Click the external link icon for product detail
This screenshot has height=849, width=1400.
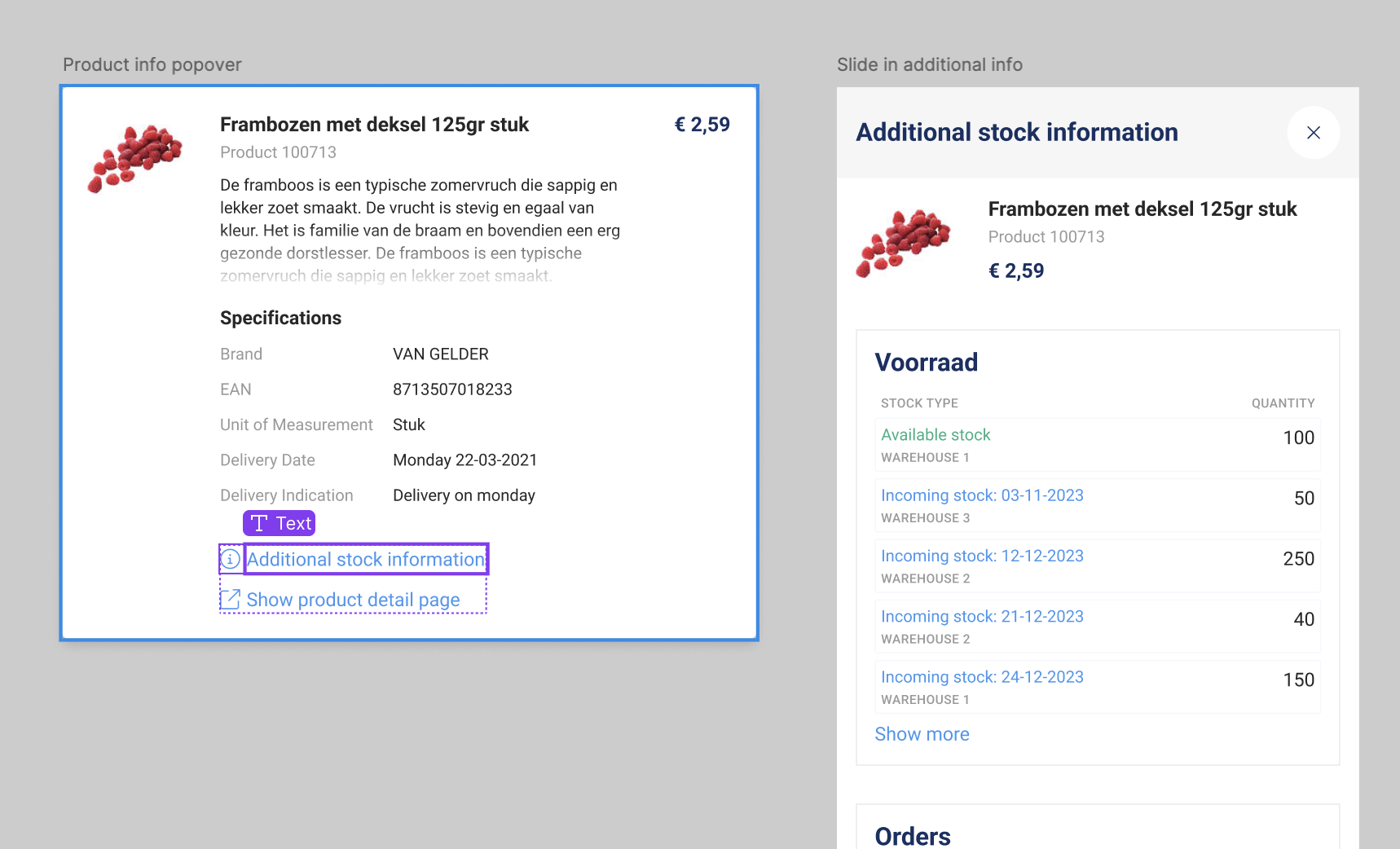point(231,600)
